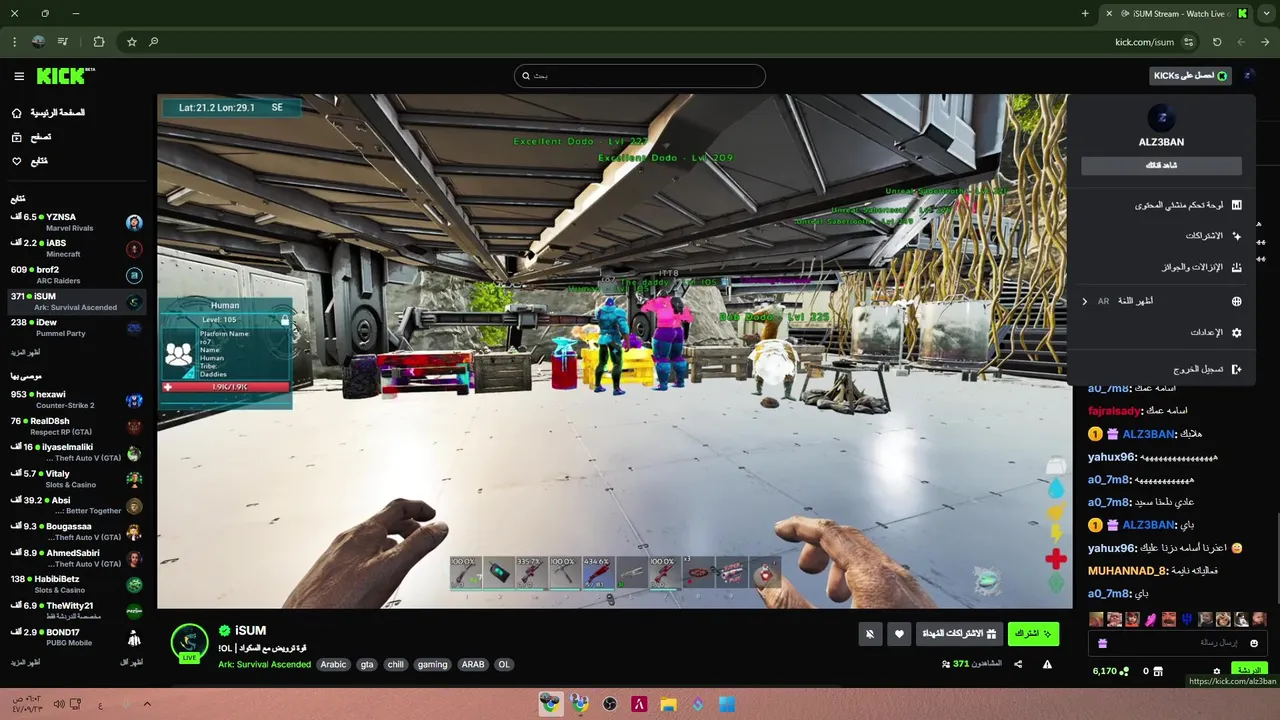Open a new browser tab
Screen dimensions: 1280x720
(x=1085, y=14)
